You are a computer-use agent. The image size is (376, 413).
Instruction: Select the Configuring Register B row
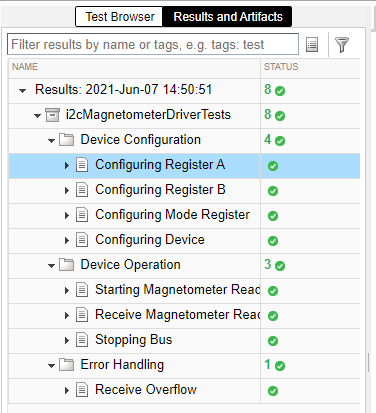184,191
